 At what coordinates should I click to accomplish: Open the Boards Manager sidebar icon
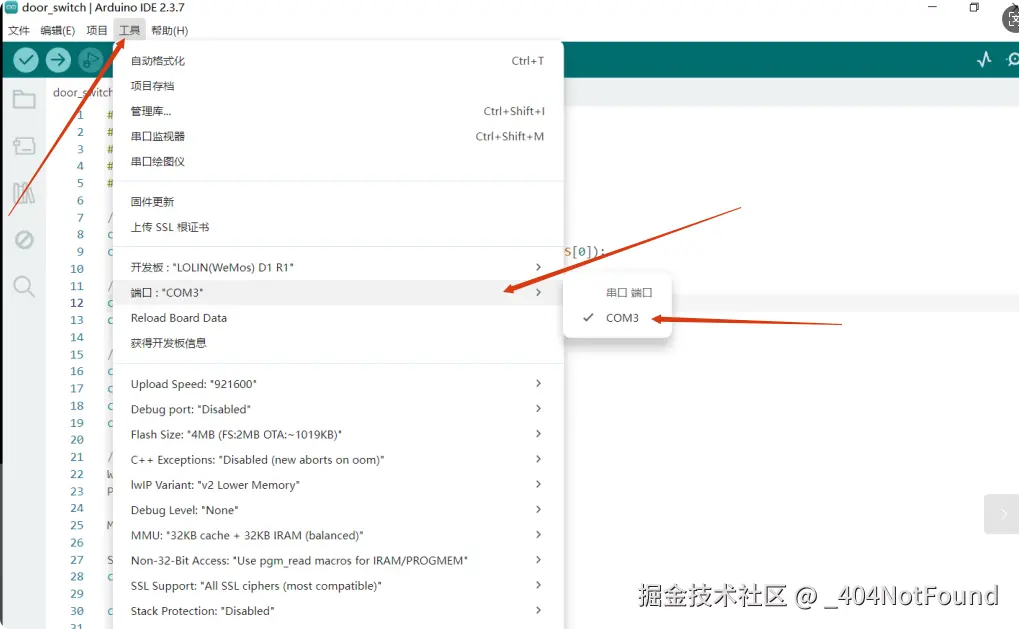pos(24,146)
